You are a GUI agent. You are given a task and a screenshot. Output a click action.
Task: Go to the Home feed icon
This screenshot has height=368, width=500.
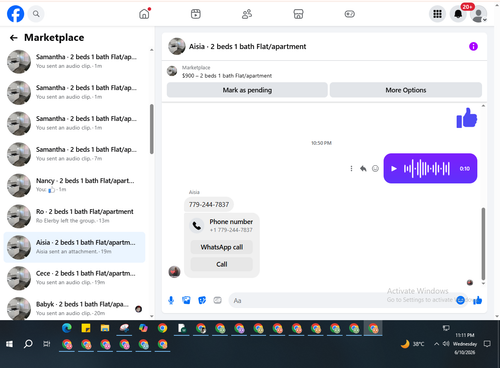144,14
